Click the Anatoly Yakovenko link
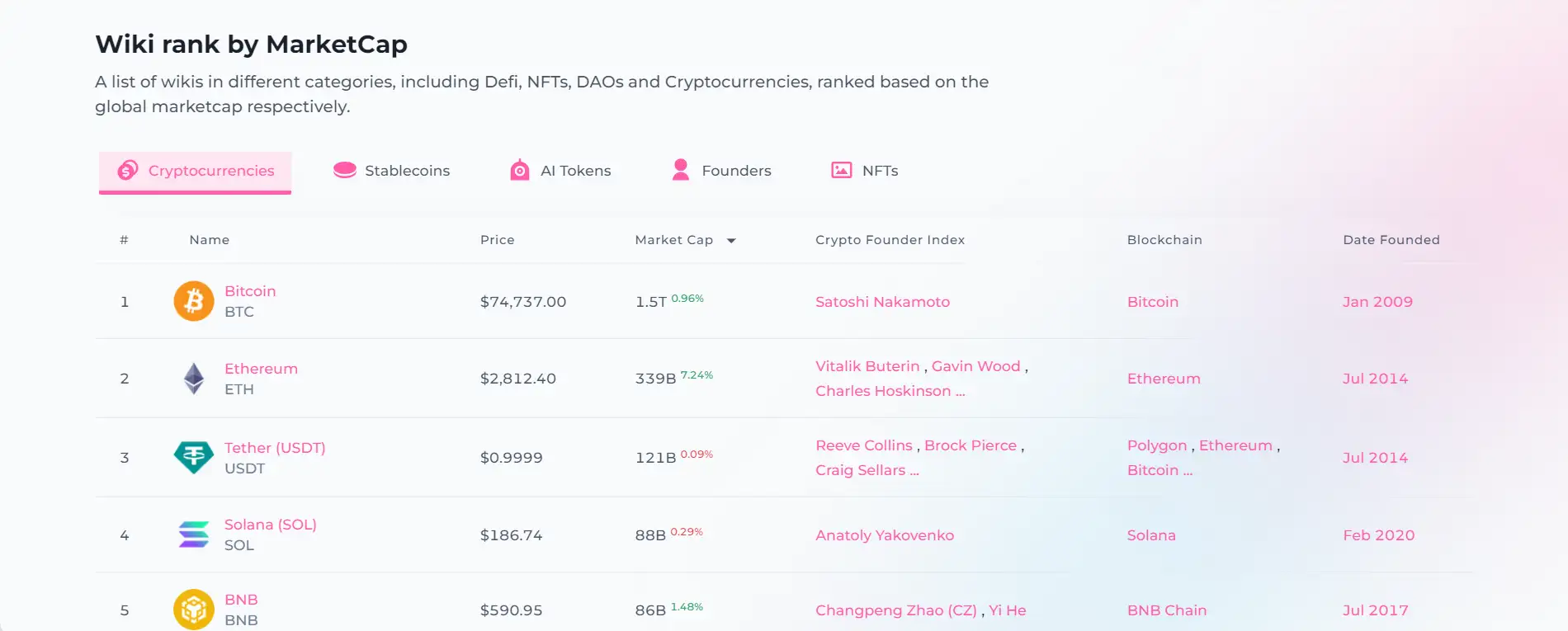The image size is (1568, 631). coord(884,535)
